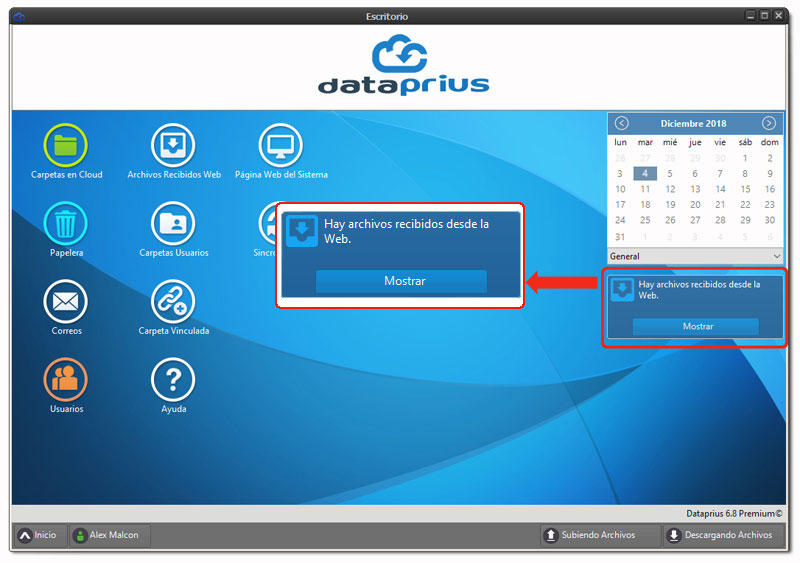Select December 20 in the calendar

[695, 205]
